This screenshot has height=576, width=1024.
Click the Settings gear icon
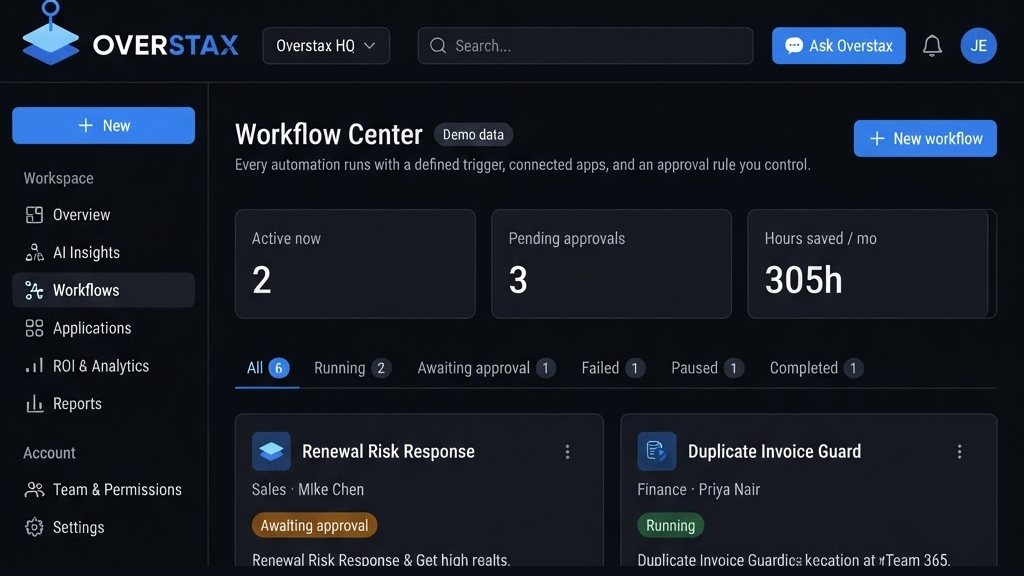pos(34,527)
